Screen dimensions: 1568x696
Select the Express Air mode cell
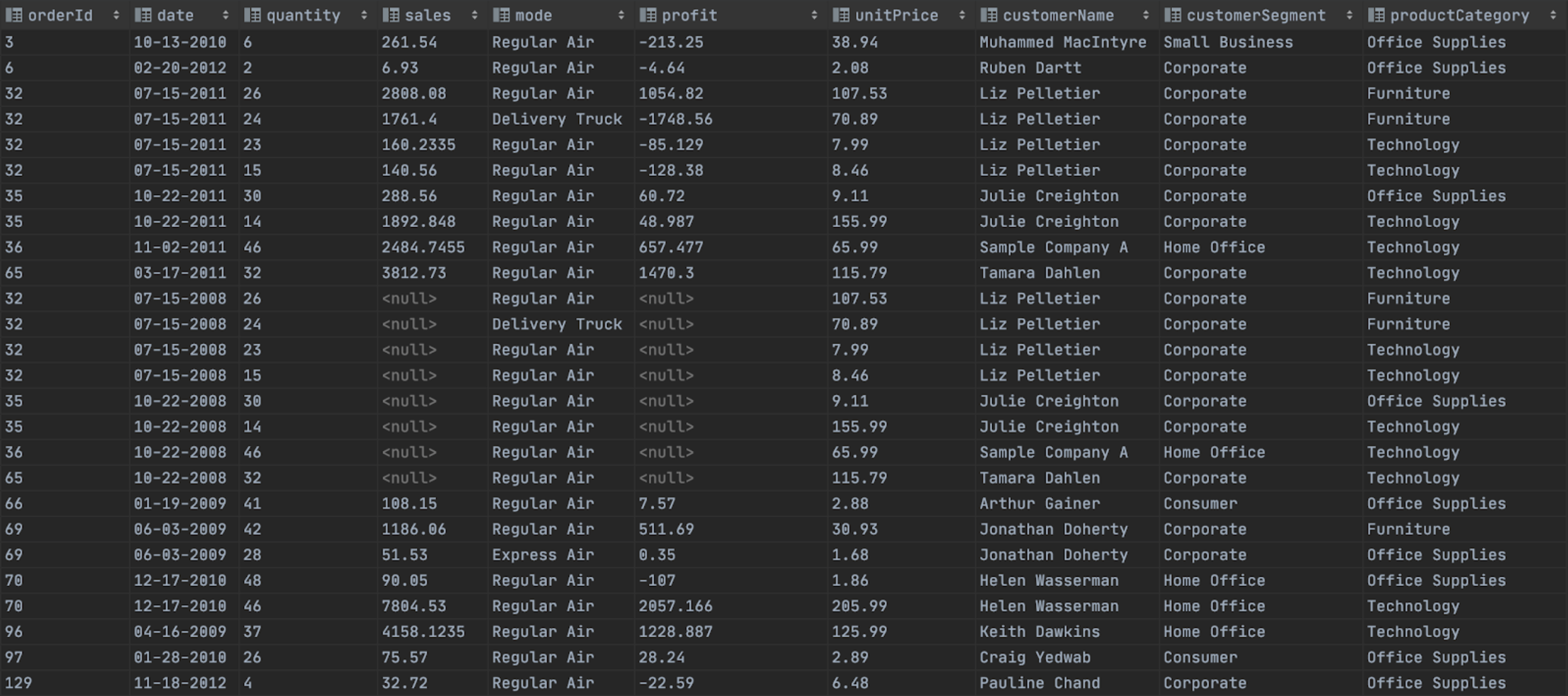pyautogui.click(x=543, y=554)
